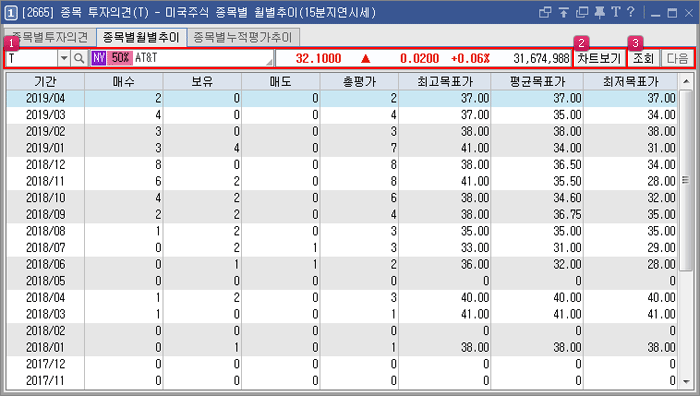Select the 2018/02 period cell
Viewport: 700px width, 396px height.
coord(46,331)
